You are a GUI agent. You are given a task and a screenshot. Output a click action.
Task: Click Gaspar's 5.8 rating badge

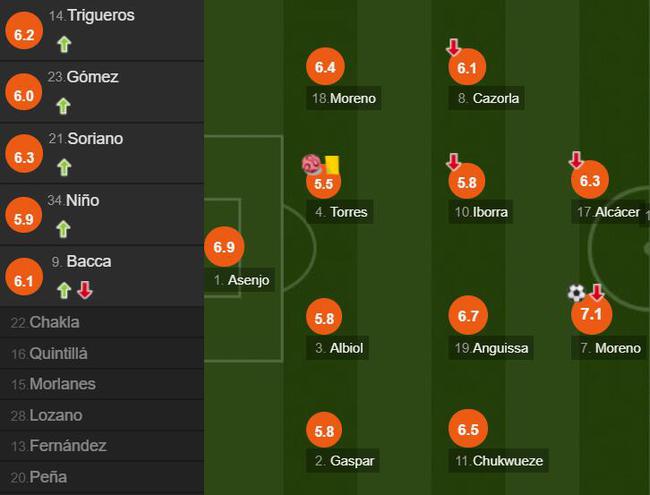(324, 430)
